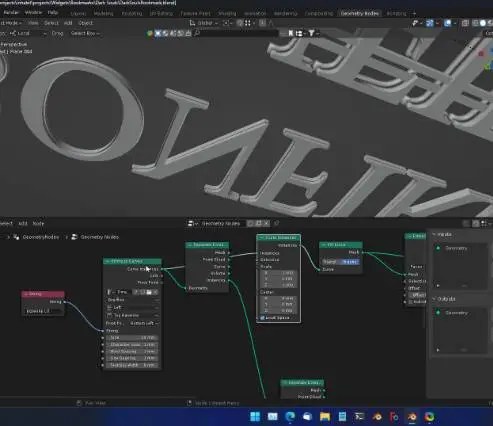493x426 pixels.
Task: Click the filter funnel icon in viewport header
Action: (311, 33)
